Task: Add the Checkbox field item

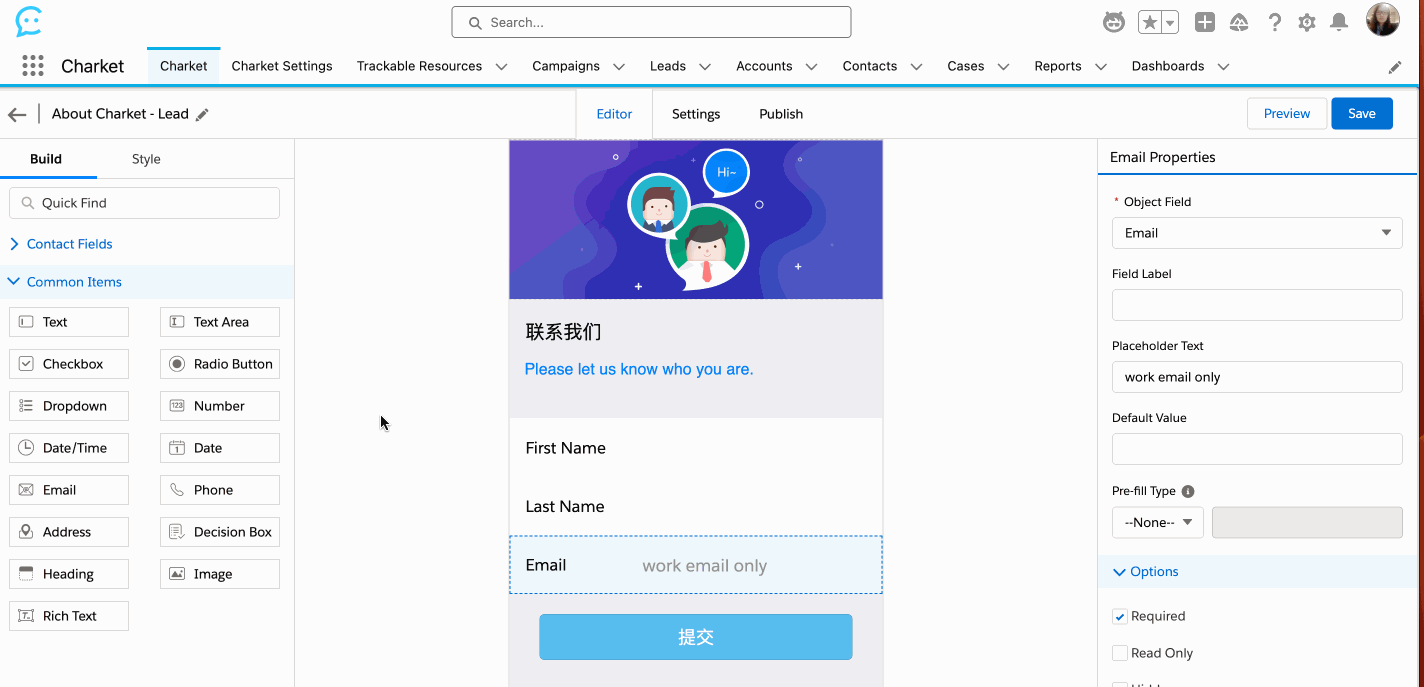Action: 69,364
